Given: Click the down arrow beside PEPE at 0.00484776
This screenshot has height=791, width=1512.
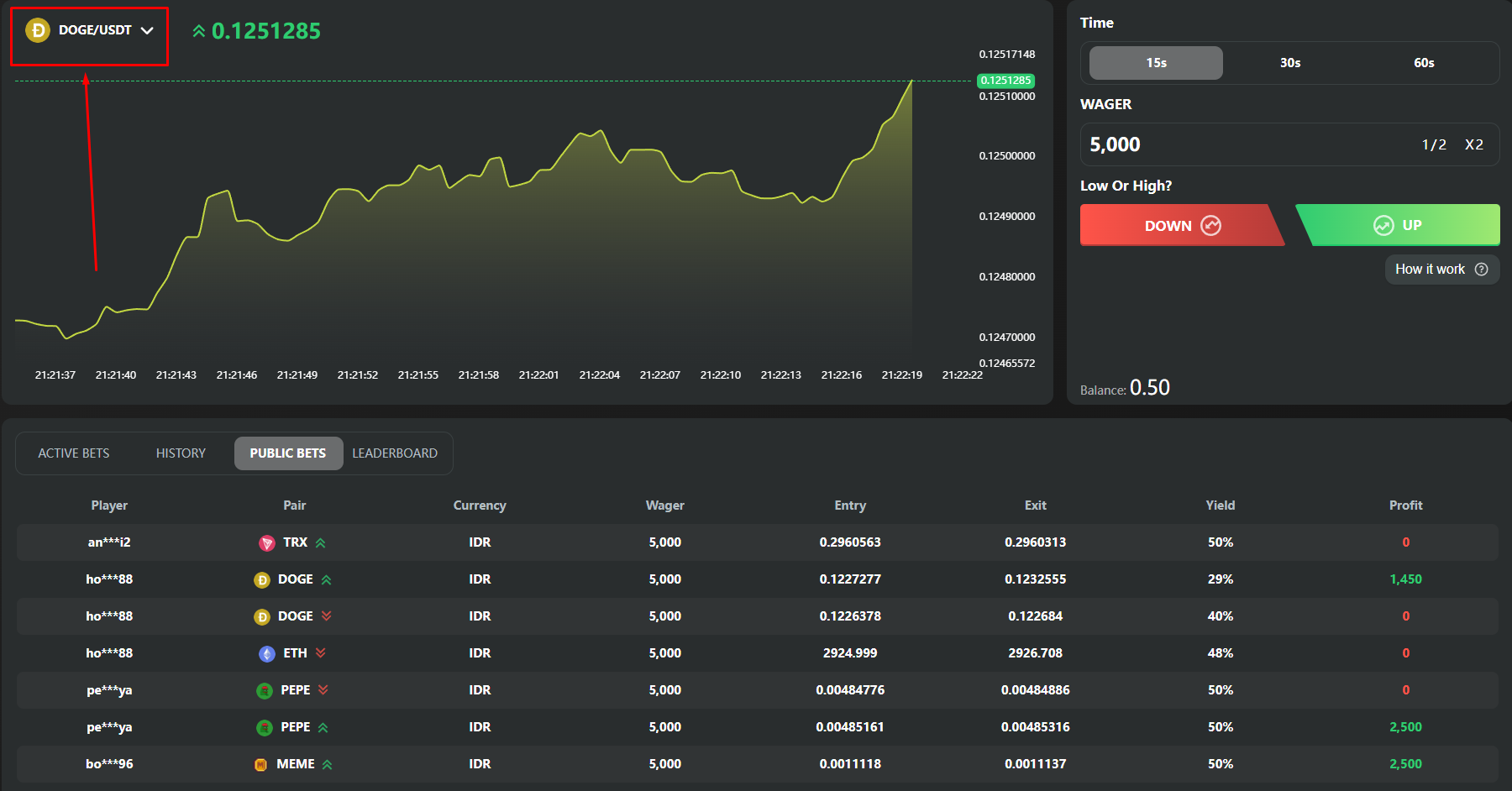Looking at the screenshot, I should [323, 690].
